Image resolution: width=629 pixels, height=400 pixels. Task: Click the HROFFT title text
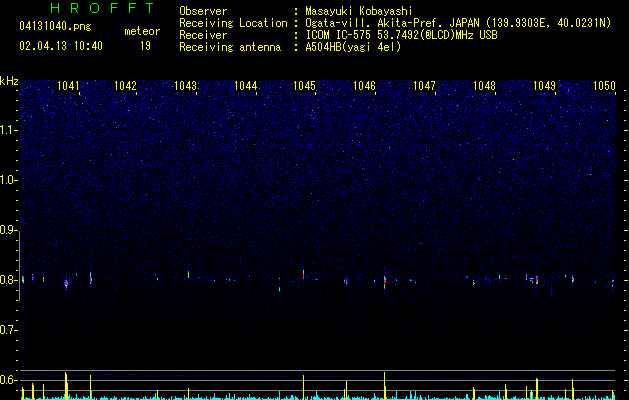[102, 8]
